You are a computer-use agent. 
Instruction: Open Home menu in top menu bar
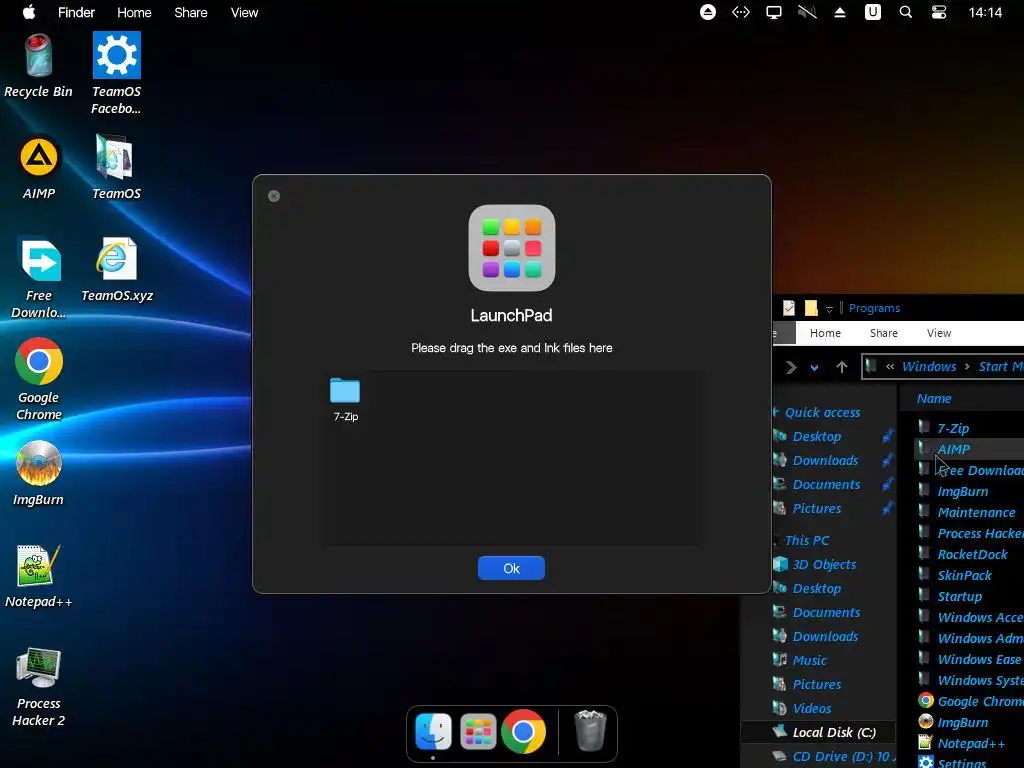coord(135,12)
